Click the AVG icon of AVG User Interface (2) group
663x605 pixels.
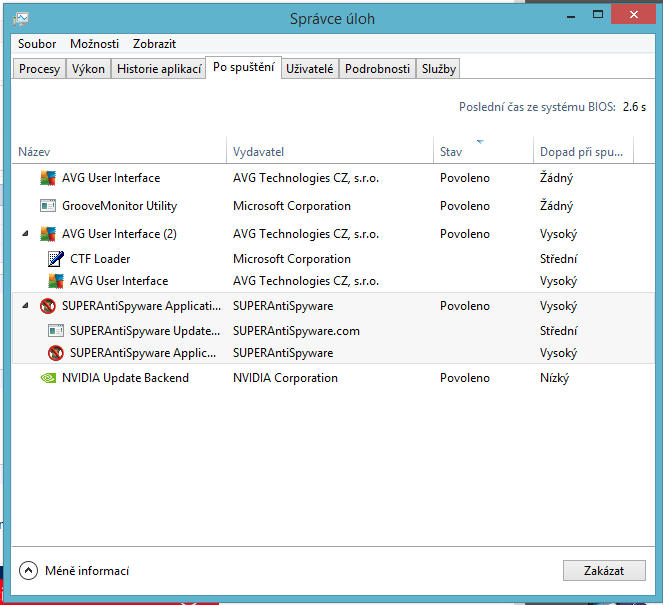tap(48, 234)
